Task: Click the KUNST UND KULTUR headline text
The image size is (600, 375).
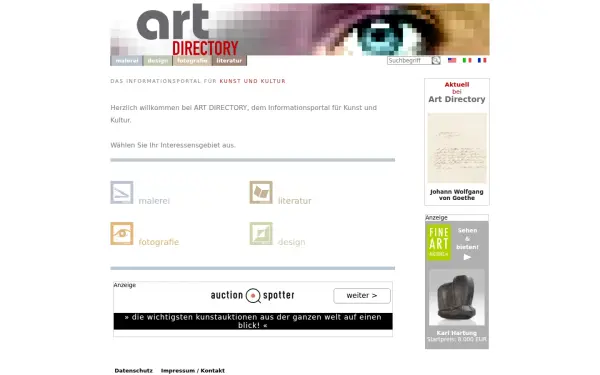Action: (x=253, y=81)
